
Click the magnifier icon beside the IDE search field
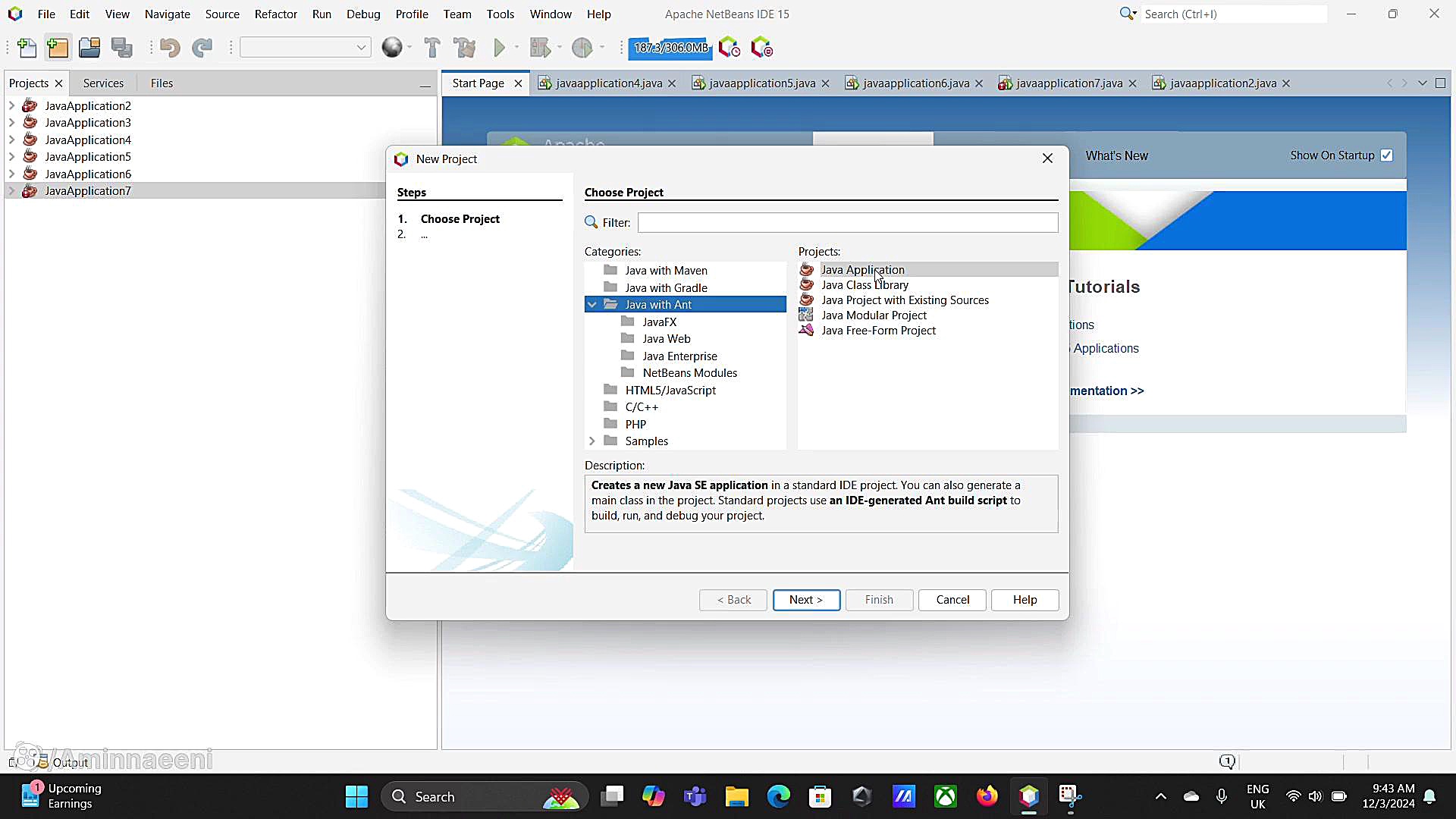[1128, 14]
